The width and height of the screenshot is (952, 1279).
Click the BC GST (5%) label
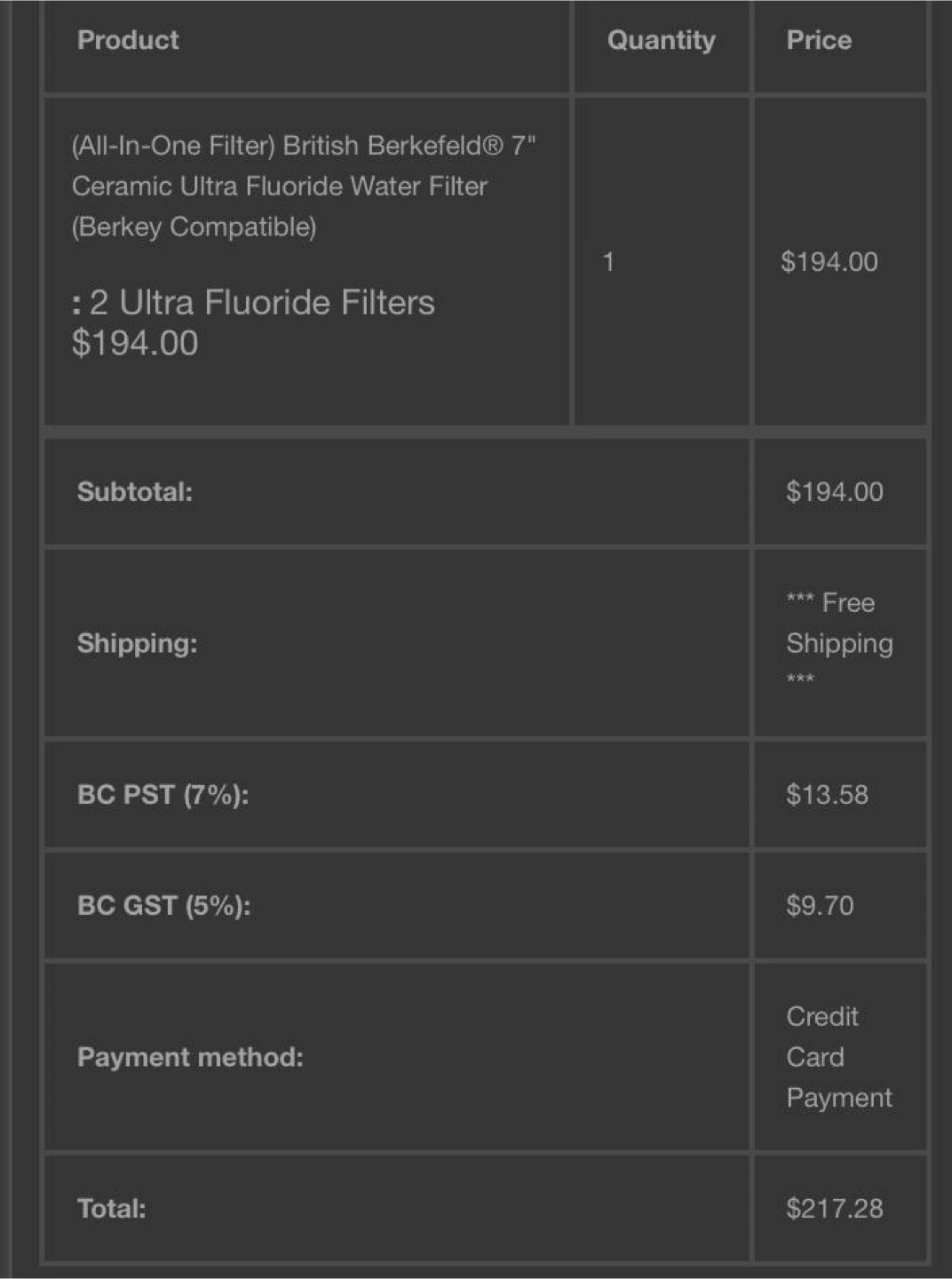click(163, 905)
